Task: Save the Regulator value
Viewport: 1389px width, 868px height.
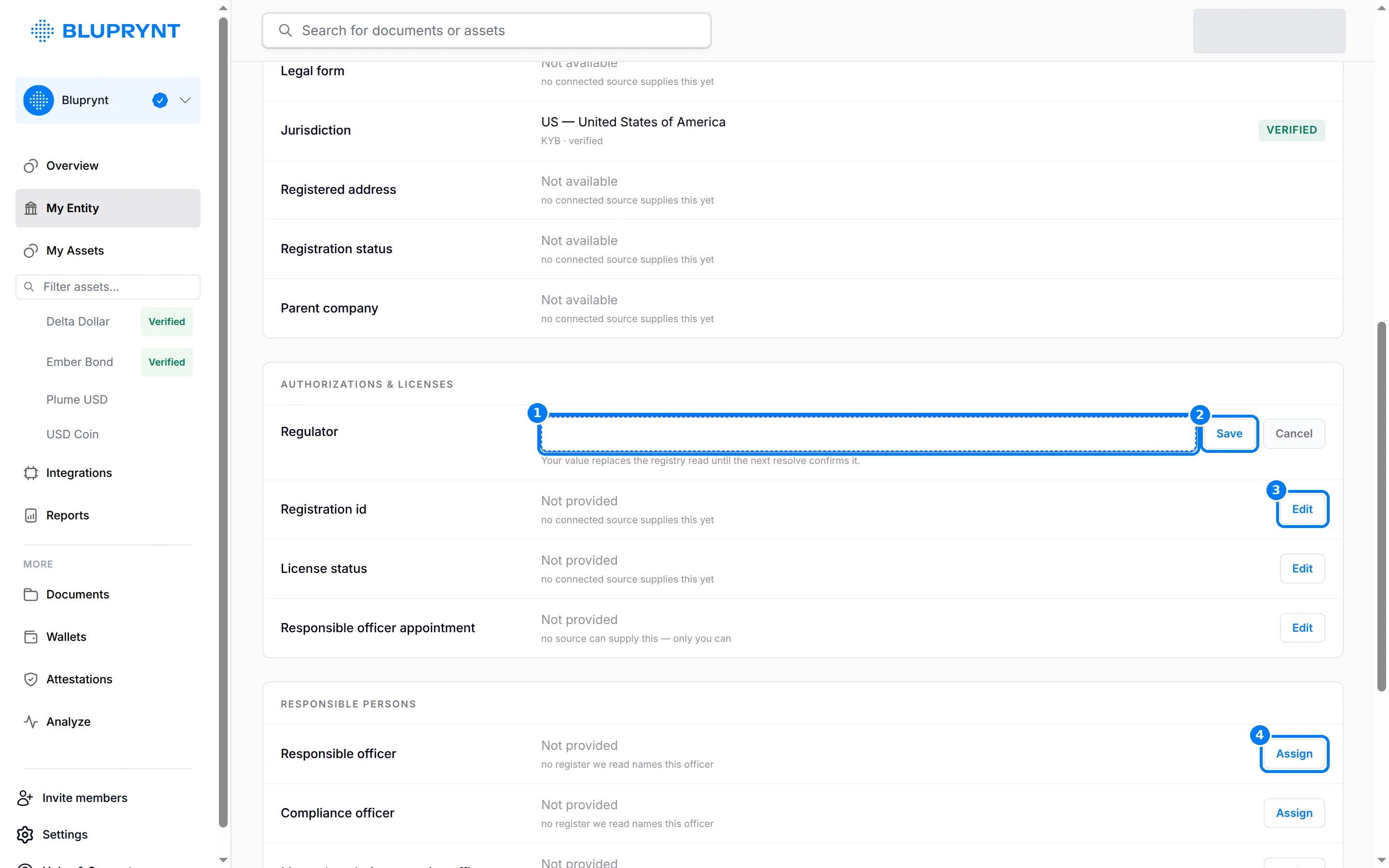Action: click(1229, 434)
